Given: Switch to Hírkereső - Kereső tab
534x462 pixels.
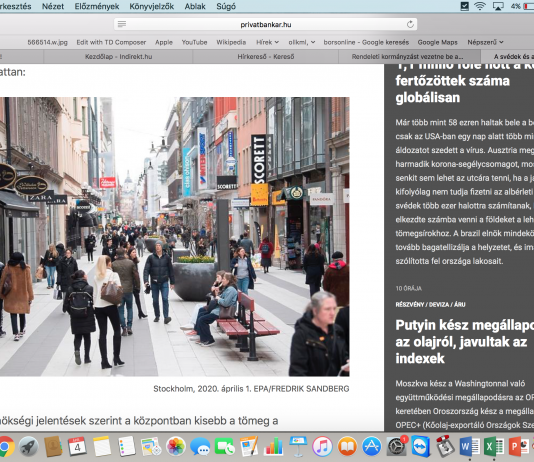Looking at the screenshot, I should point(266,57).
